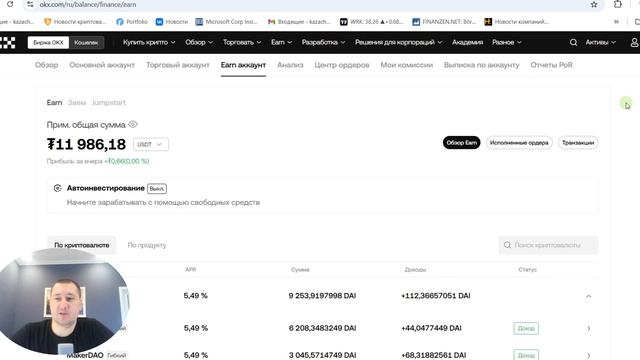The width and height of the screenshot is (640, 360).
Task: Go to Отчеты PoR tab
Action: click(x=551, y=65)
